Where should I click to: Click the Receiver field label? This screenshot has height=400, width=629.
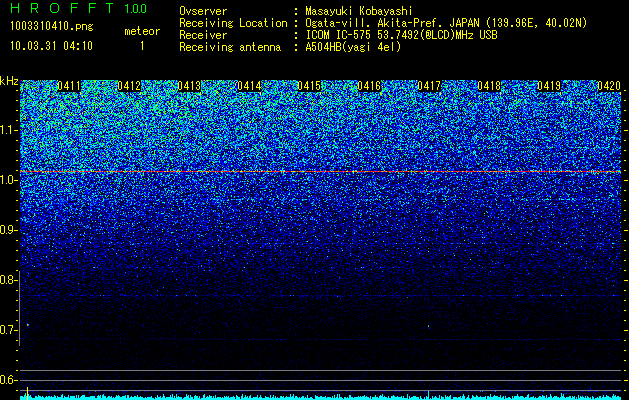[203, 35]
